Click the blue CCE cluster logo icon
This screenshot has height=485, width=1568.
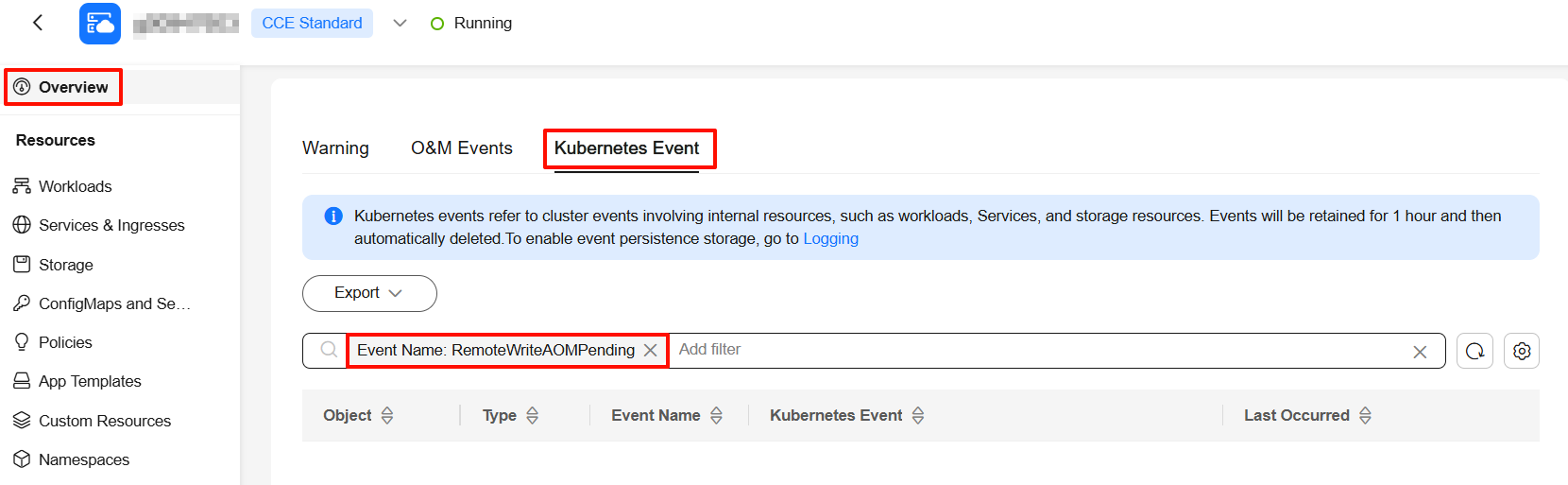coord(100,24)
